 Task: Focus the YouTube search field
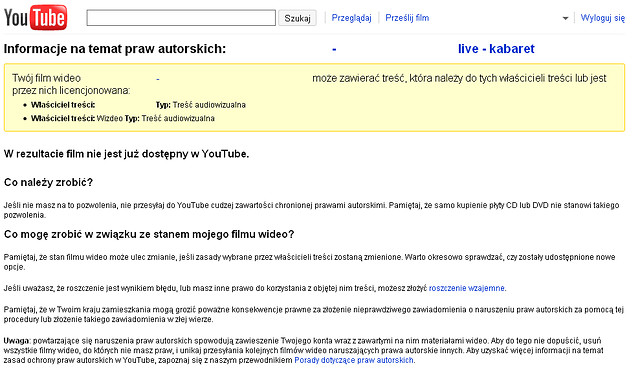(x=181, y=18)
